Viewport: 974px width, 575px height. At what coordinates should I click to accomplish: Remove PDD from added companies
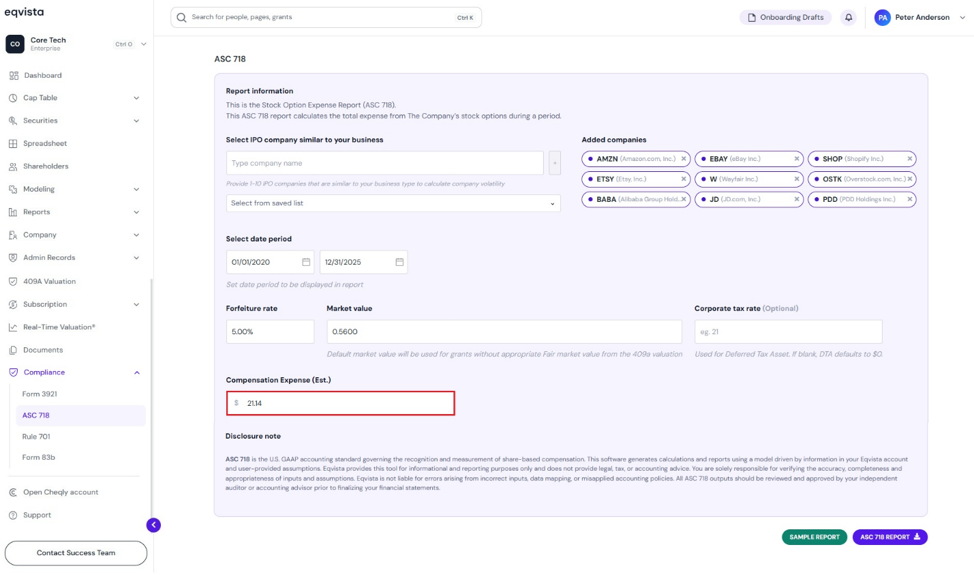[909, 199]
